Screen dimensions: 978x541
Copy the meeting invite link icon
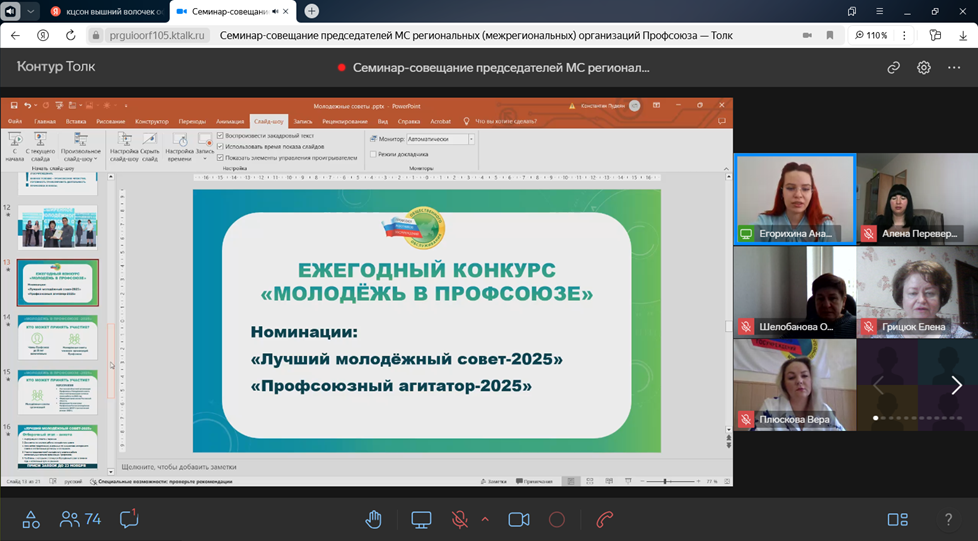tap(894, 67)
